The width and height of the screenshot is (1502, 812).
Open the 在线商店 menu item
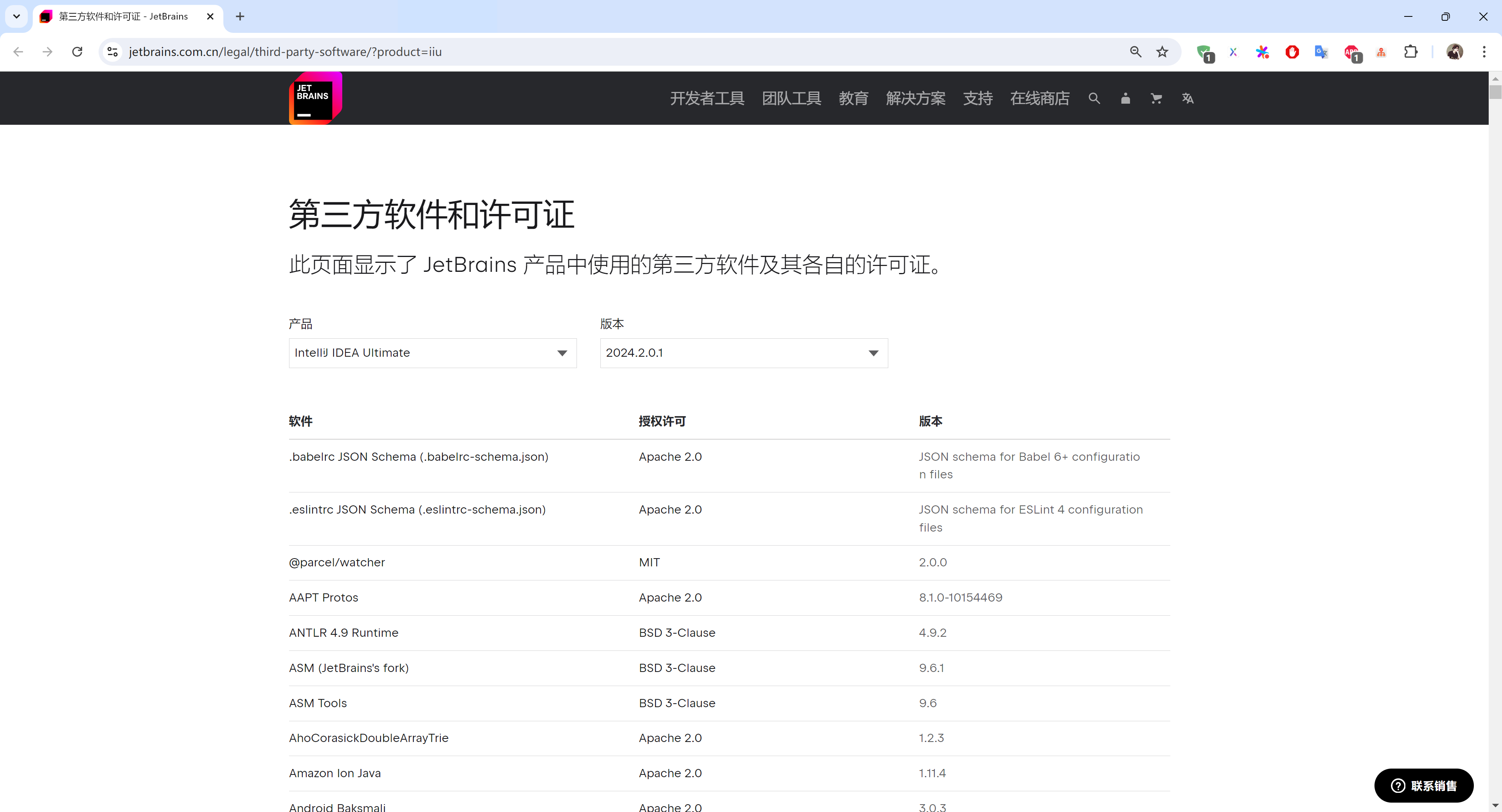1040,99
